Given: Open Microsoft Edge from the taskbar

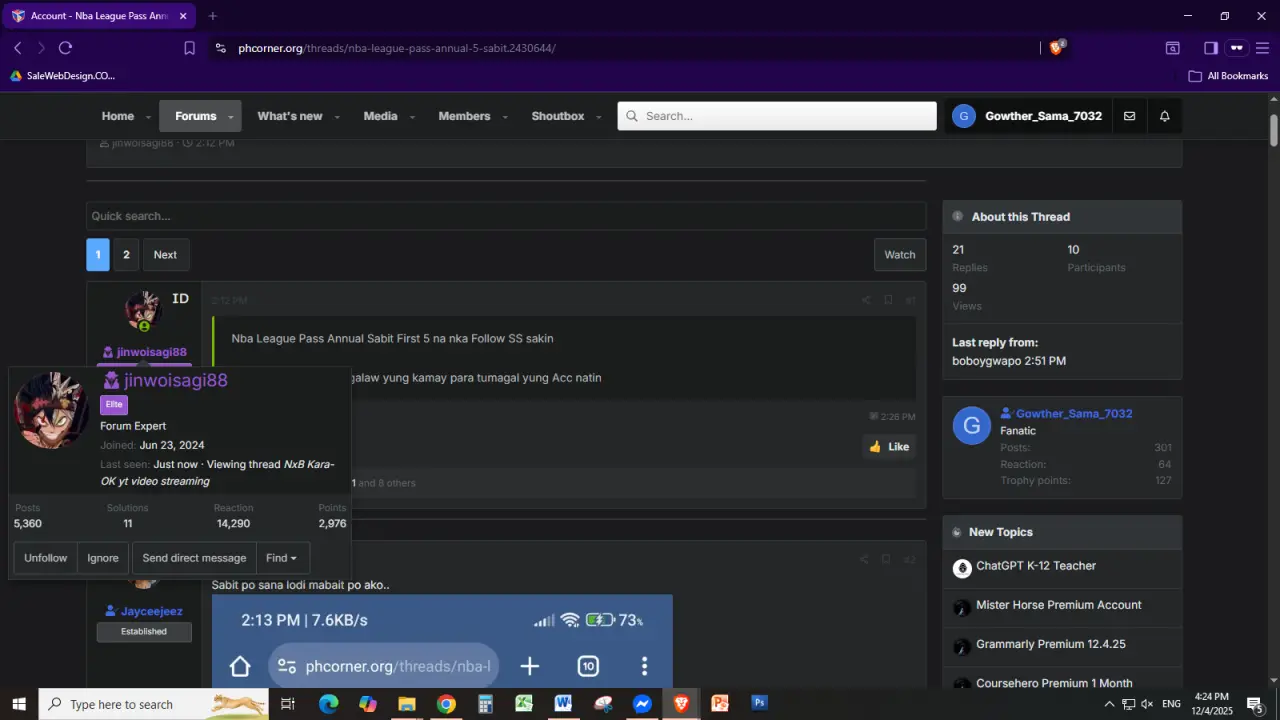Looking at the screenshot, I should [328, 704].
